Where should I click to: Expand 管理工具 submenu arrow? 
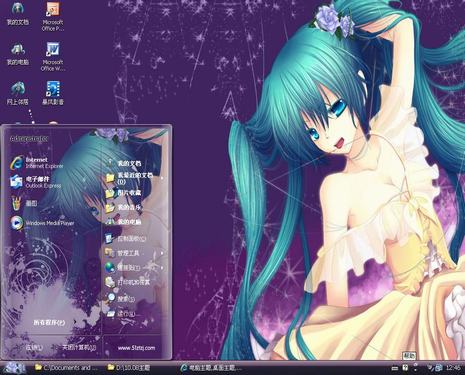[x=162, y=253]
